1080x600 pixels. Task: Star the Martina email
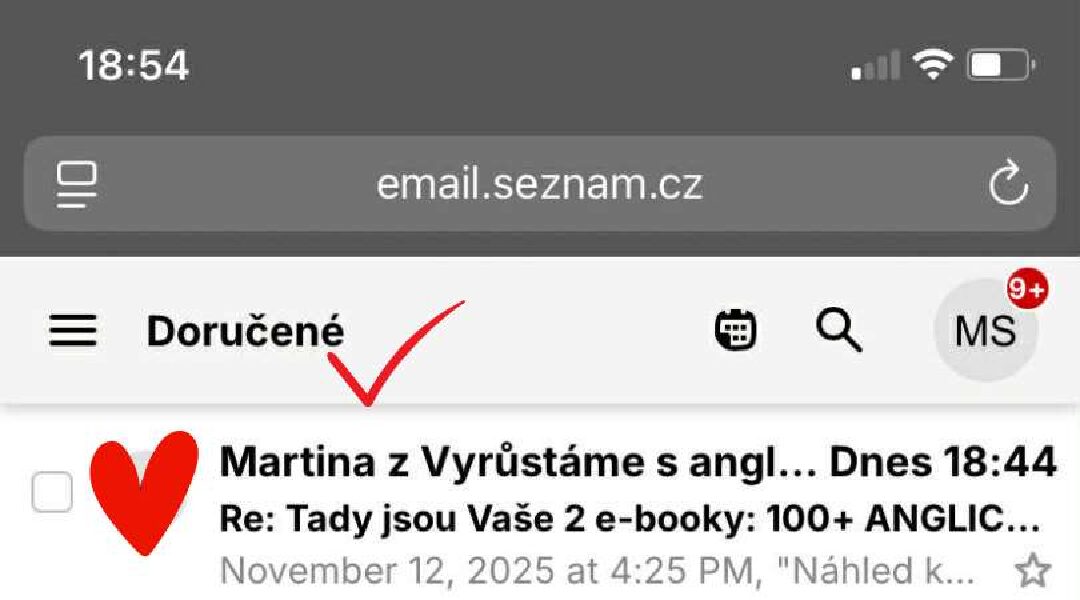(1032, 570)
